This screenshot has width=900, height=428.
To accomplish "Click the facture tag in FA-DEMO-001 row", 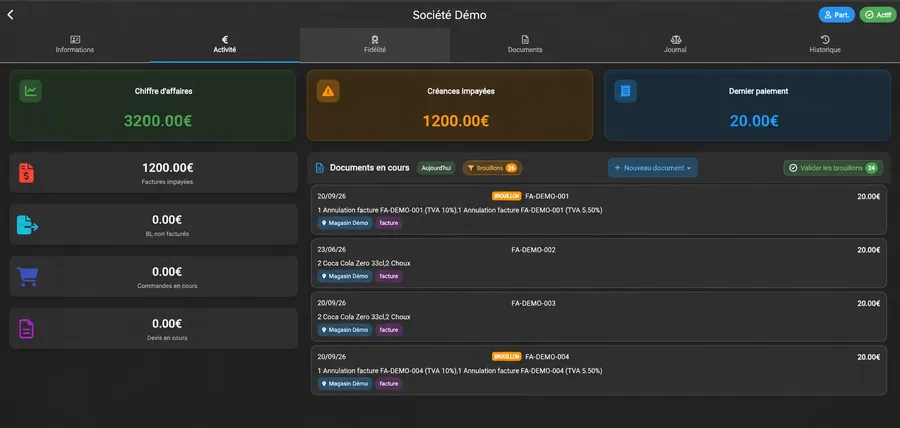I will [389, 223].
